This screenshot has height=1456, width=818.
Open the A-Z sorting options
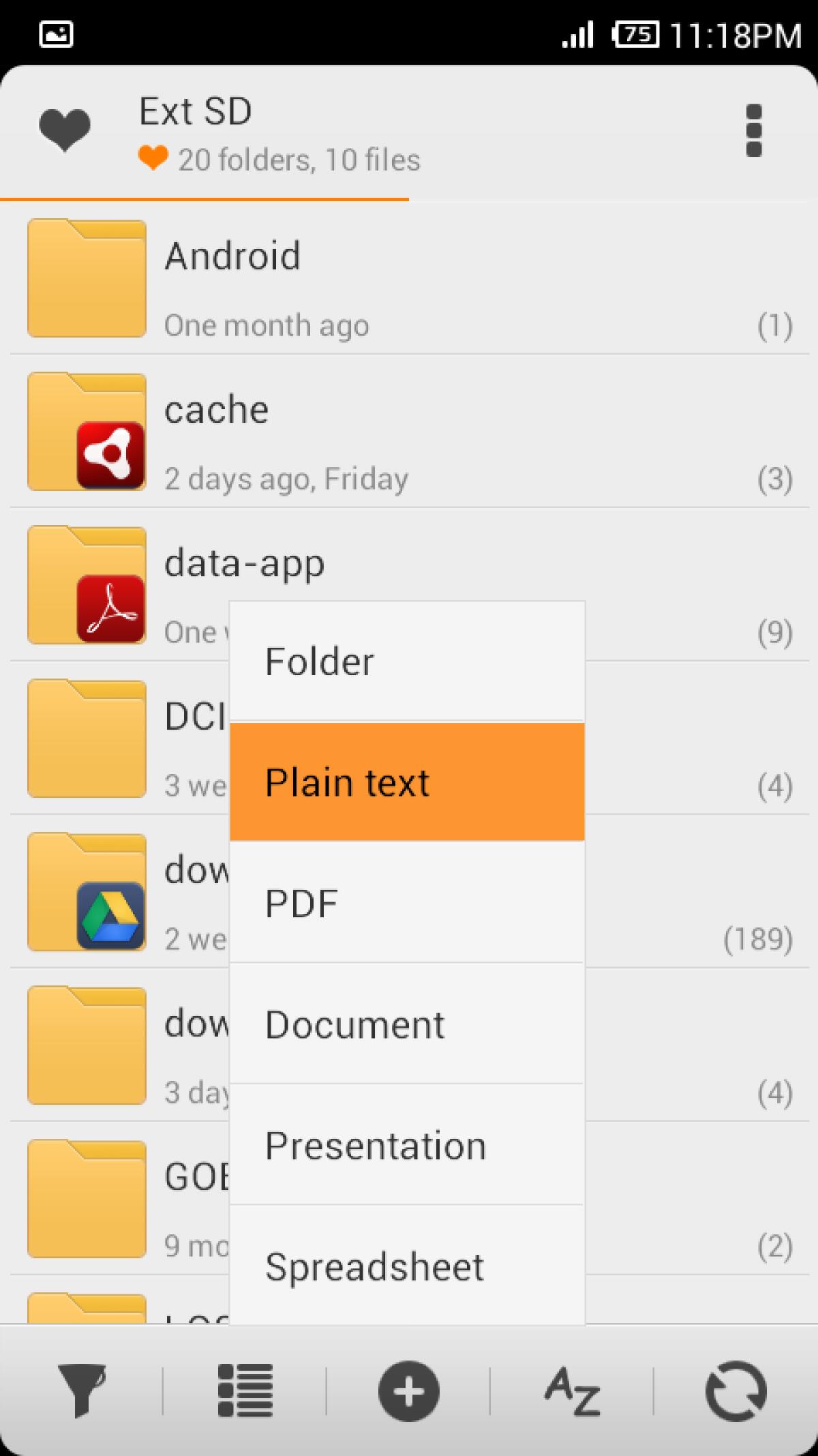pyautogui.click(x=571, y=1390)
